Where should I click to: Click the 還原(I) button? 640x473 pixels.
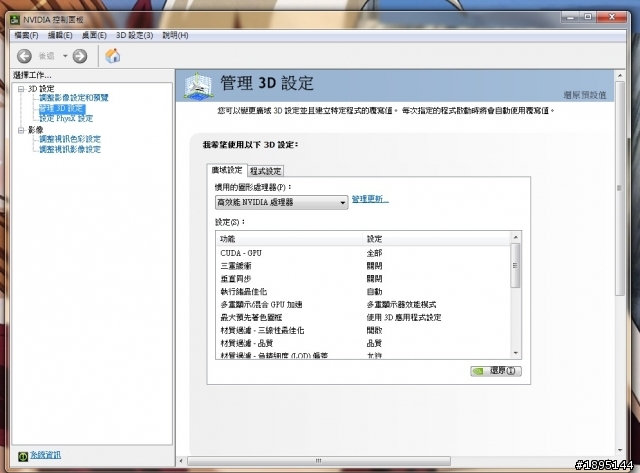pyautogui.click(x=496, y=371)
